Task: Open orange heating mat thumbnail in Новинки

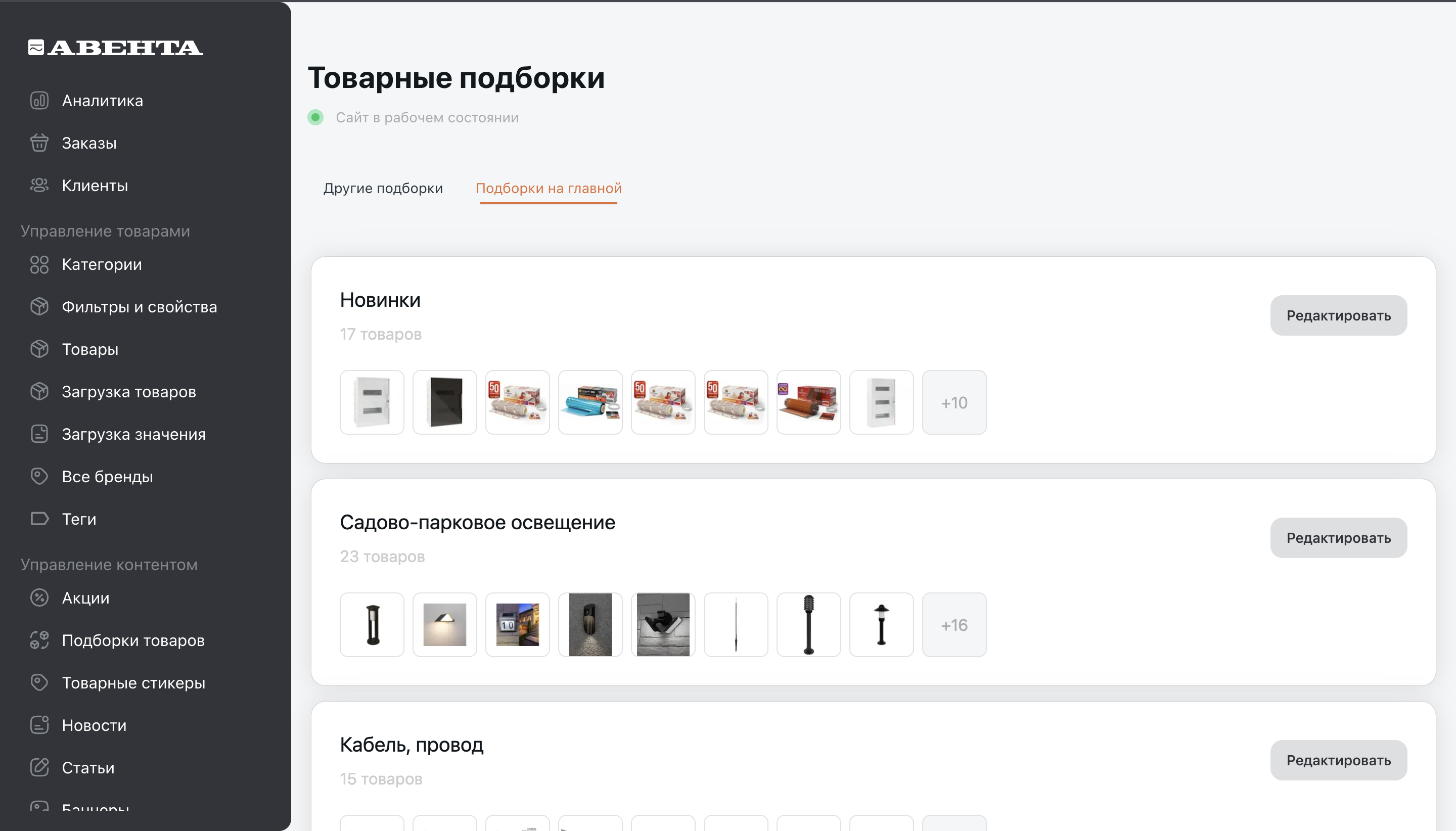Action: [x=808, y=402]
